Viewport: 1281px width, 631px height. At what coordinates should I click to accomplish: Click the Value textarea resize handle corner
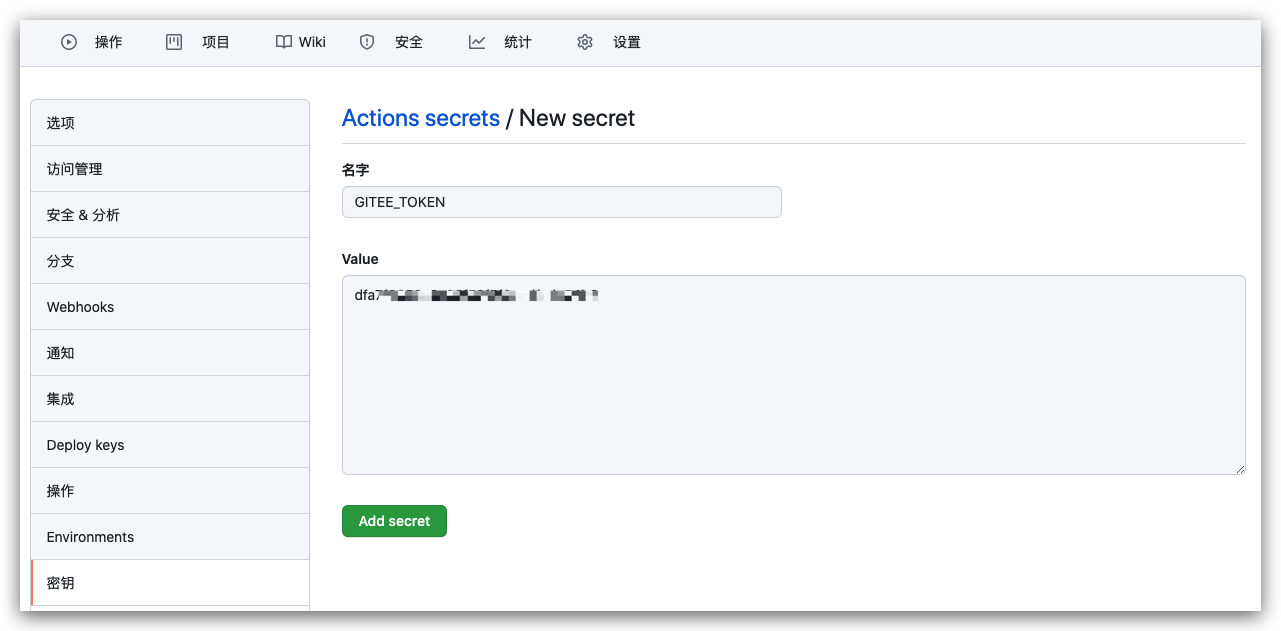click(x=1240, y=469)
